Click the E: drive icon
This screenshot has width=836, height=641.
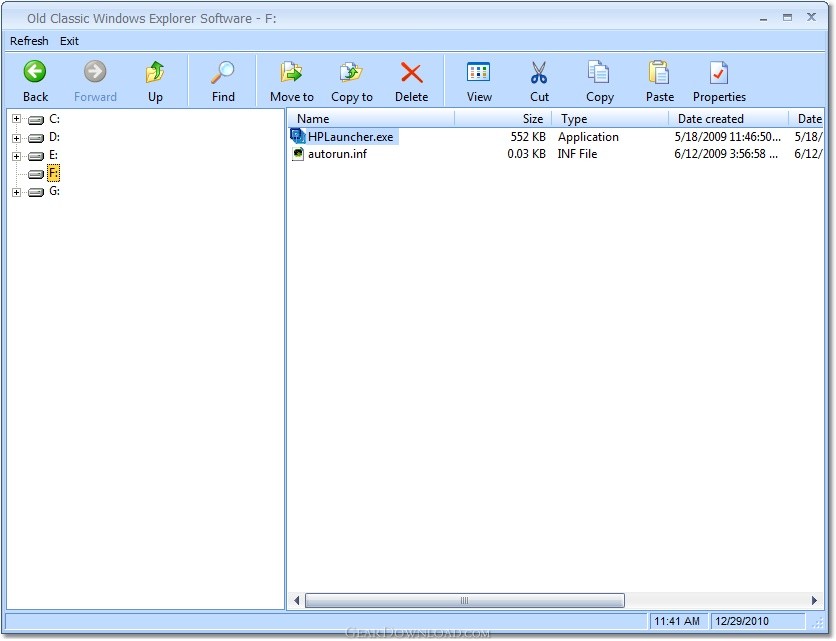pos(36,156)
